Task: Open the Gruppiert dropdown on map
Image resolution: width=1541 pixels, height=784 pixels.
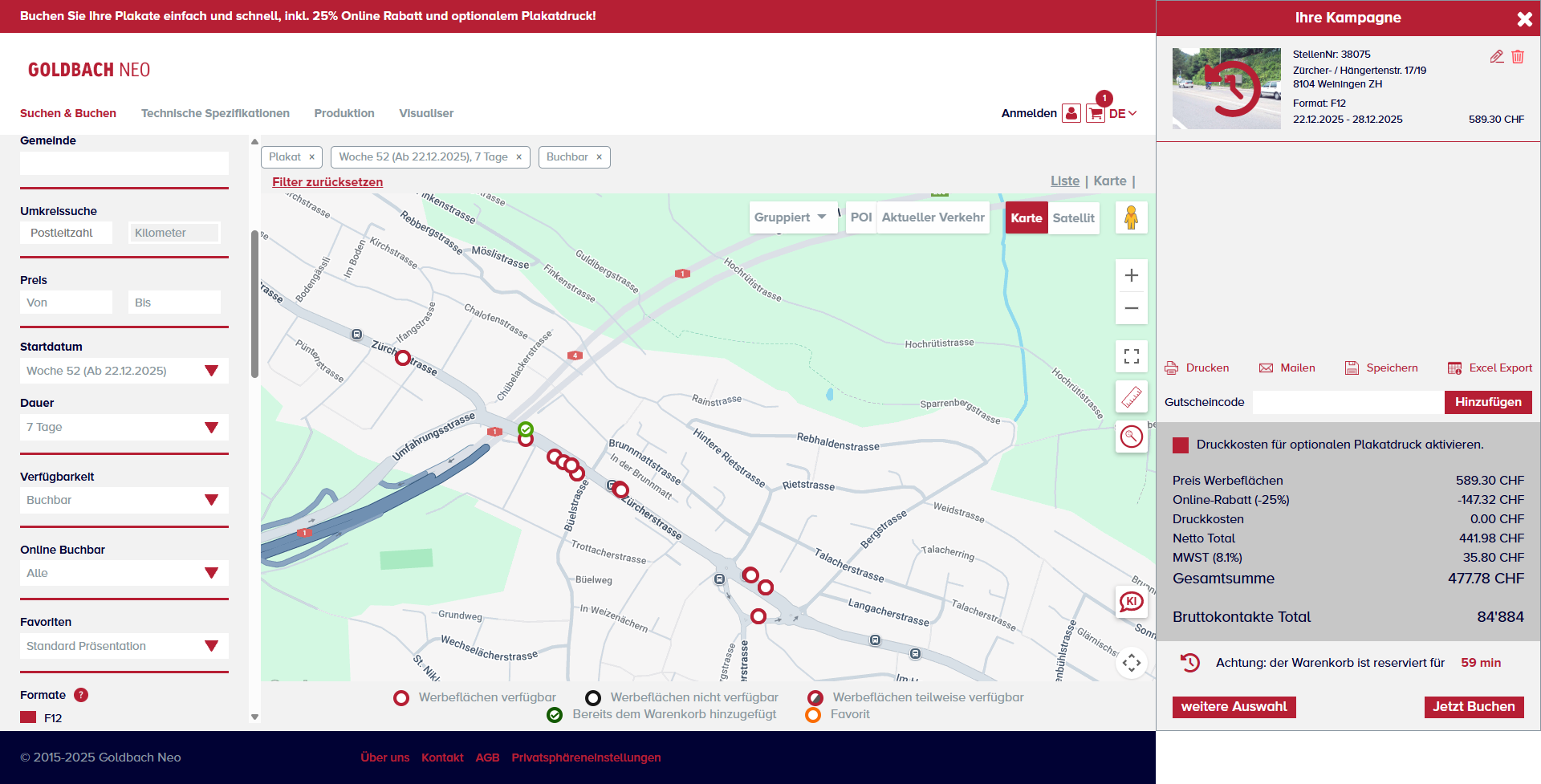Action: tap(791, 217)
